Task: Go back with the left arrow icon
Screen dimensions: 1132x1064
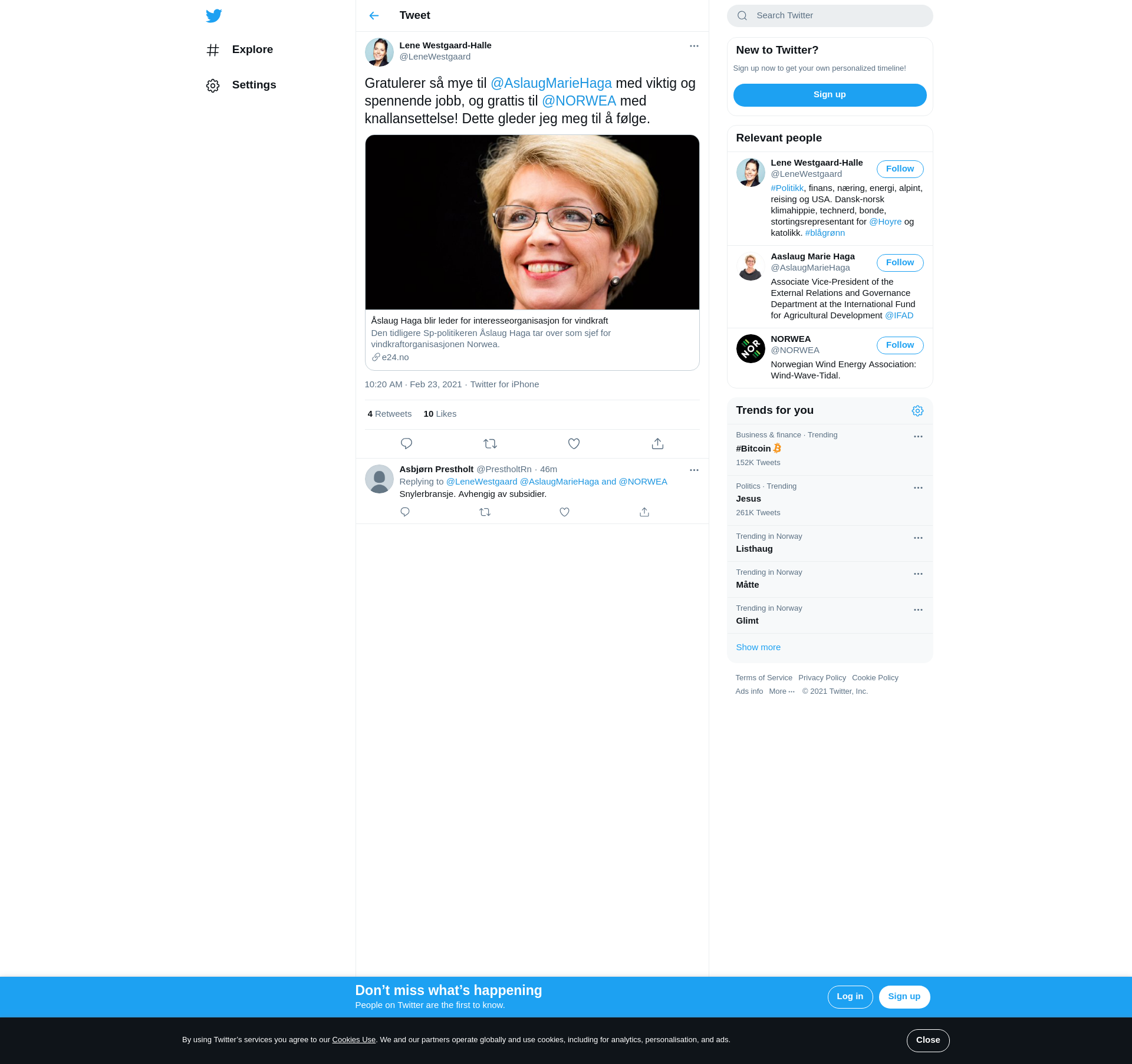Action: click(374, 16)
